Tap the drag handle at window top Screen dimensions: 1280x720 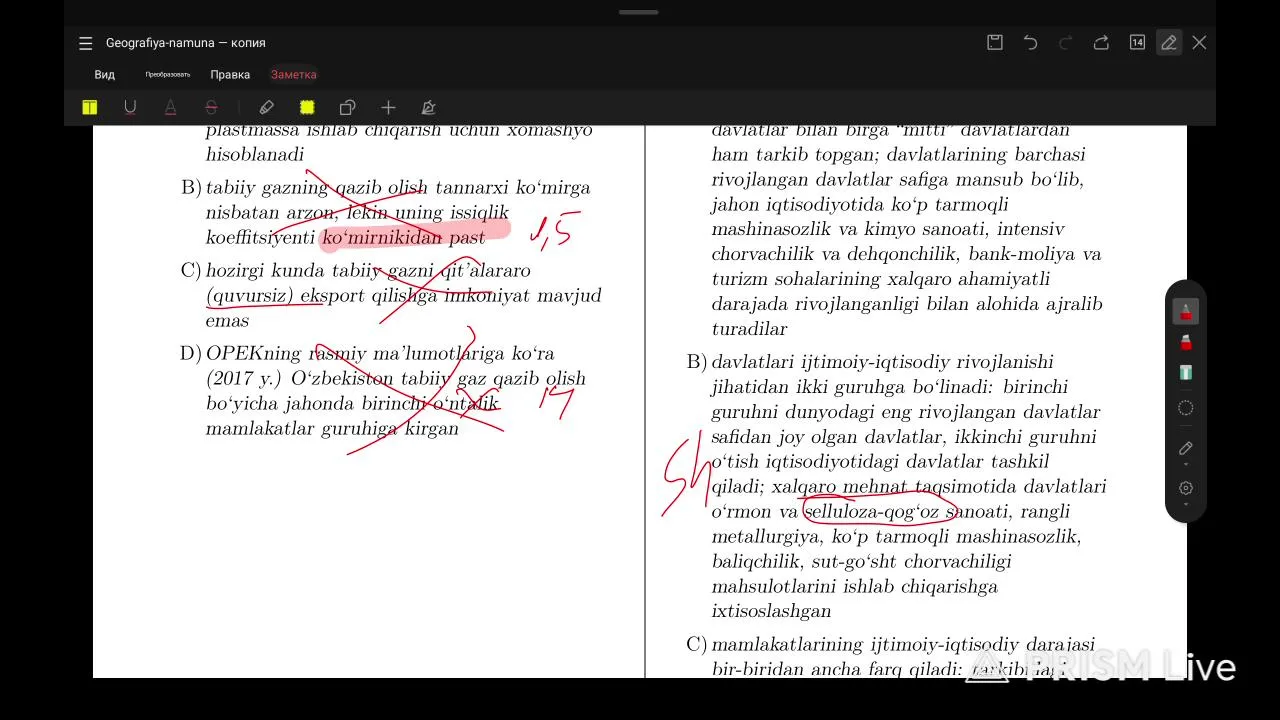coord(638,12)
